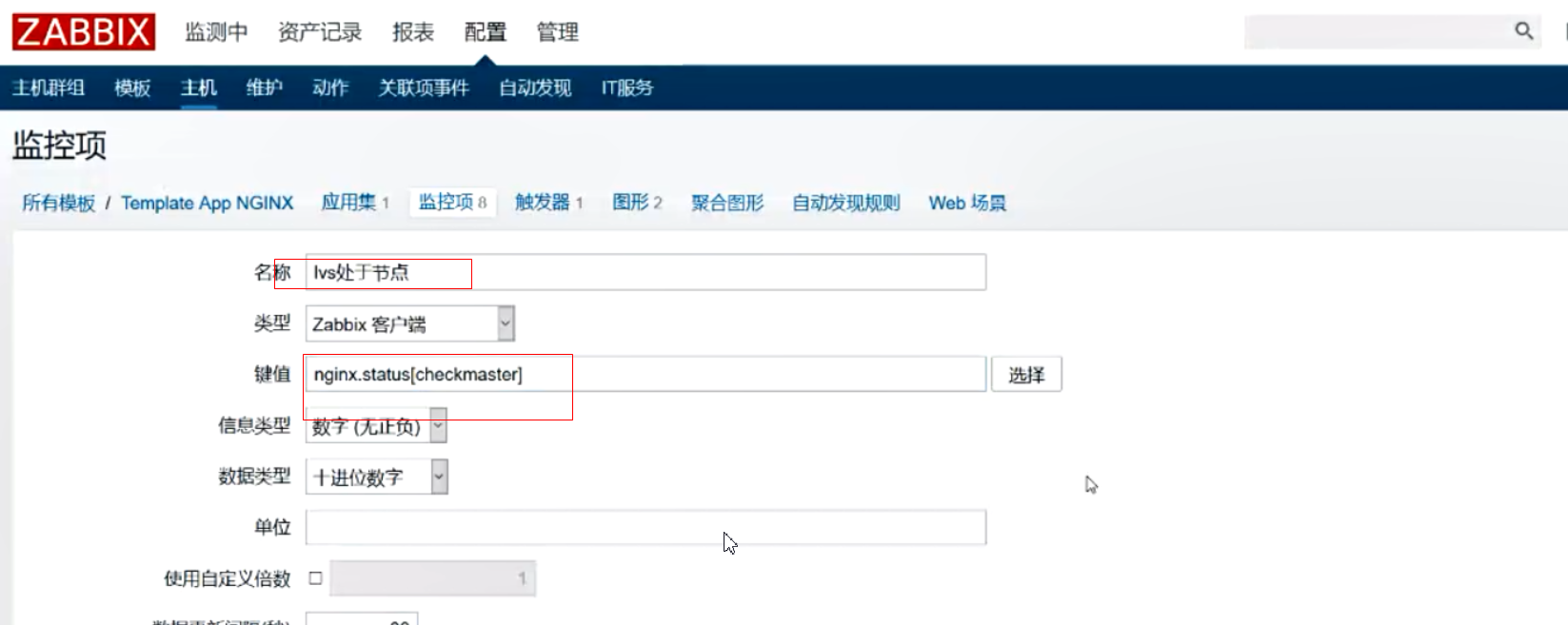This screenshot has height=625, width=1568.
Task: Toggle 使用自定义倍数 checkbox
Action: pyautogui.click(x=316, y=578)
